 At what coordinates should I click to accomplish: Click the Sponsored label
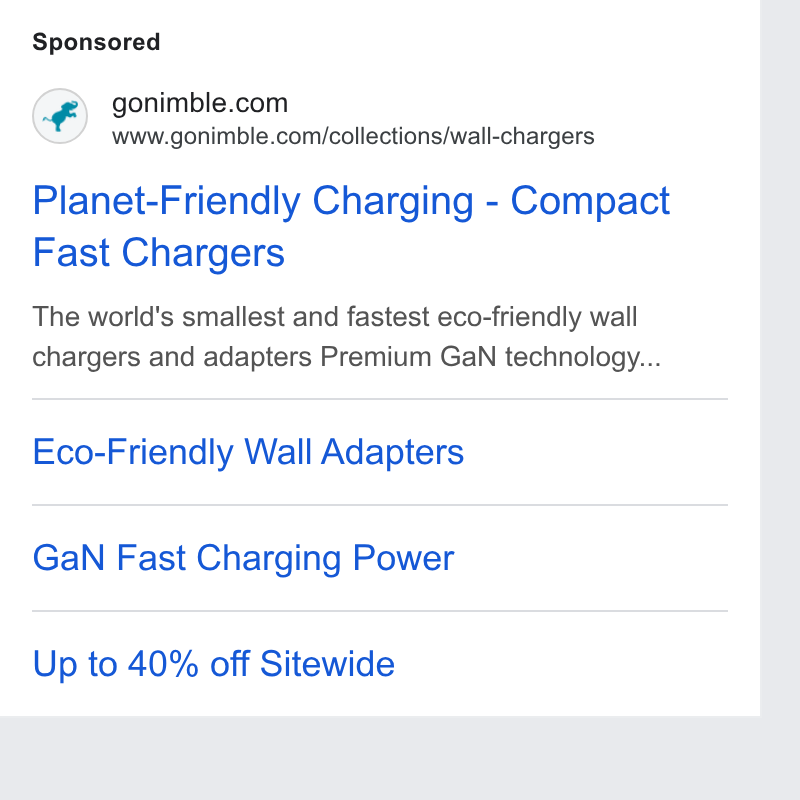[x=96, y=42]
